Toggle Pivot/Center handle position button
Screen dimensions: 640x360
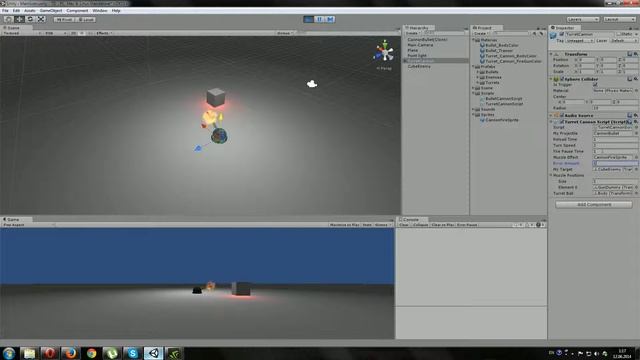click(64, 19)
